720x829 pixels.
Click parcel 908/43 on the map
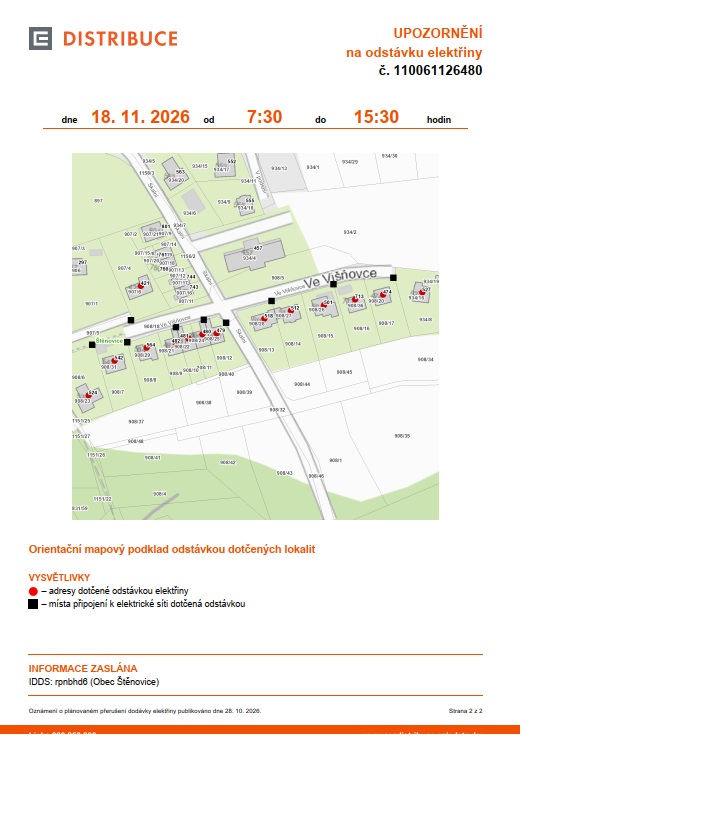pyautogui.click(x=284, y=473)
